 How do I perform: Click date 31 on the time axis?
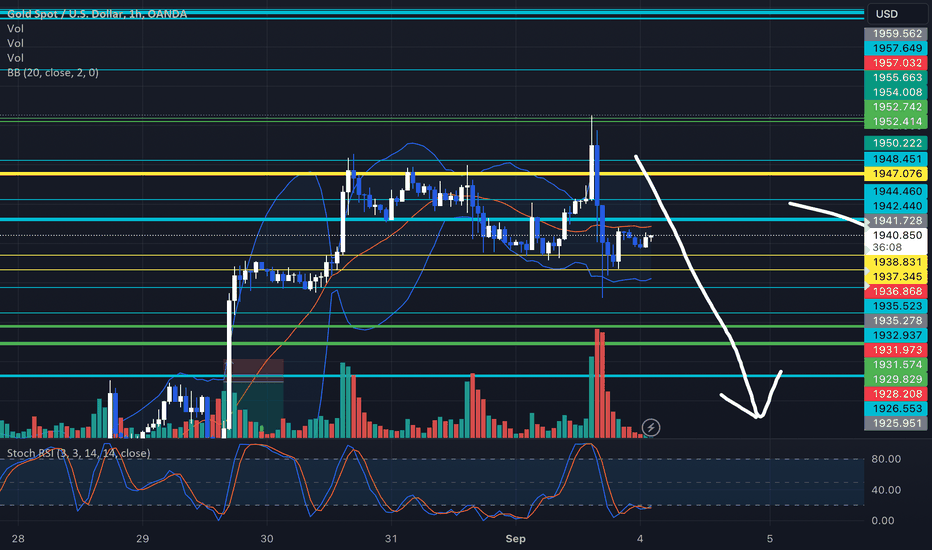tap(391, 539)
